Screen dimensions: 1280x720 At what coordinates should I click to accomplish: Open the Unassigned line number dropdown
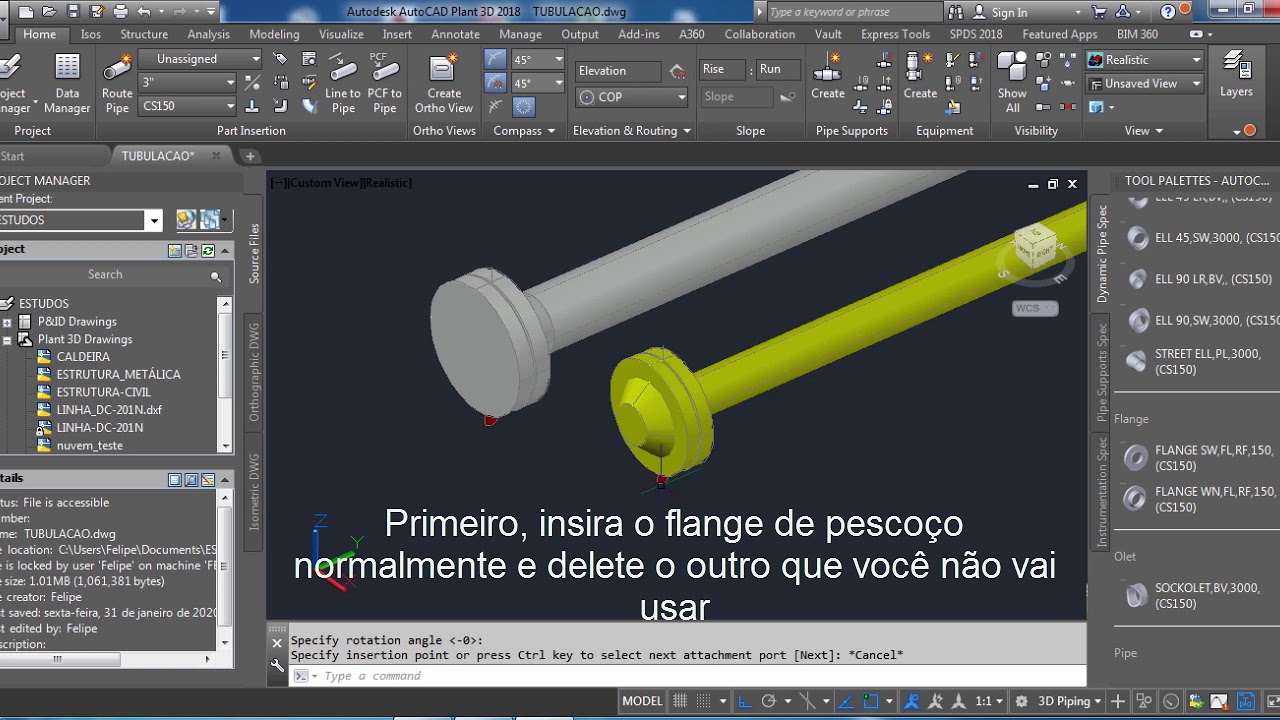click(201, 59)
